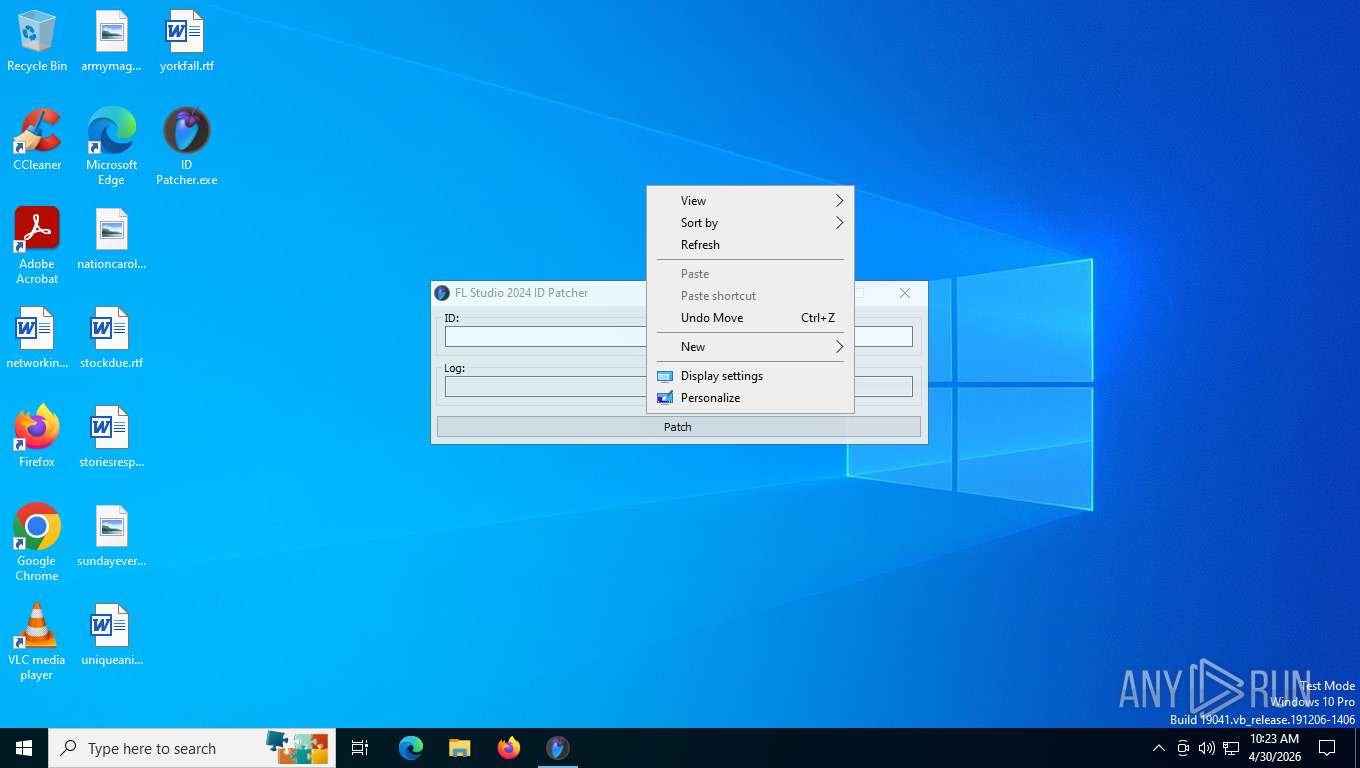Select the nationcarol image file icon
The image size is (1360, 768).
click(x=111, y=239)
